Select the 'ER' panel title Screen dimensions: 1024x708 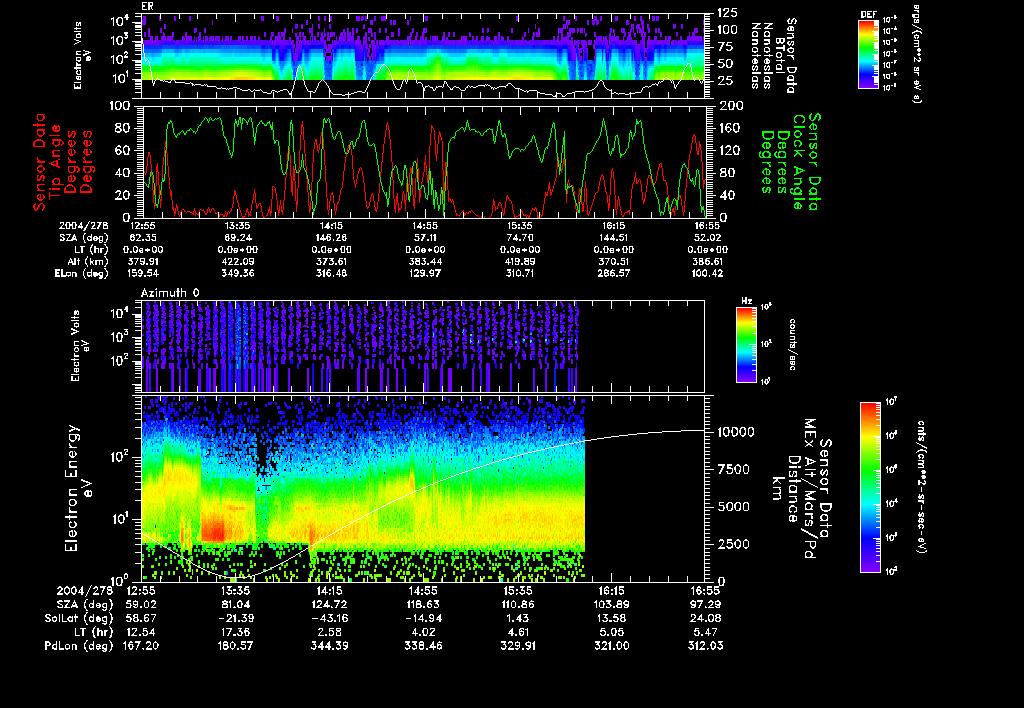coord(147,7)
